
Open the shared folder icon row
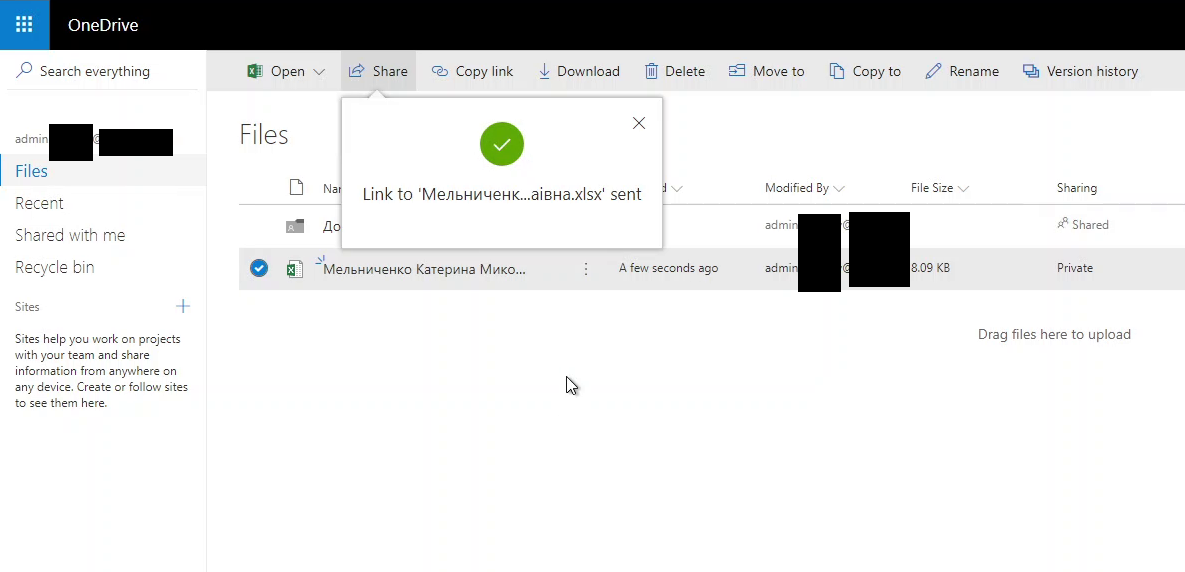coord(295,226)
